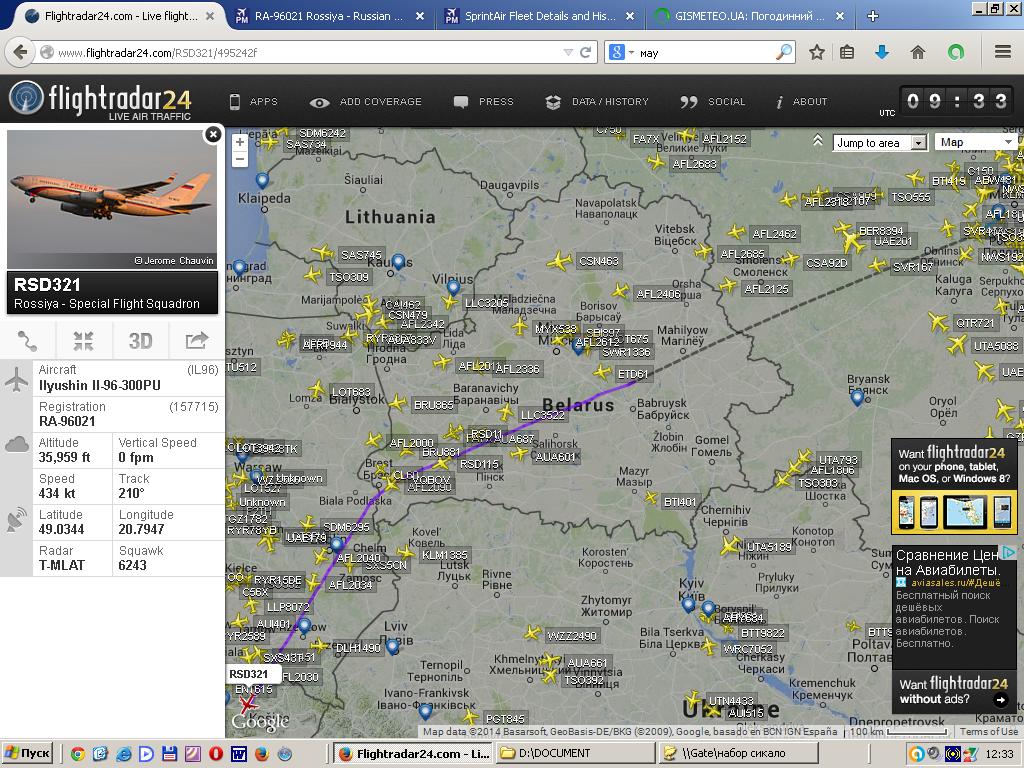Close the RSD321 flight info panel
The height and width of the screenshot is (768, 1024).
tap(213, 134)
